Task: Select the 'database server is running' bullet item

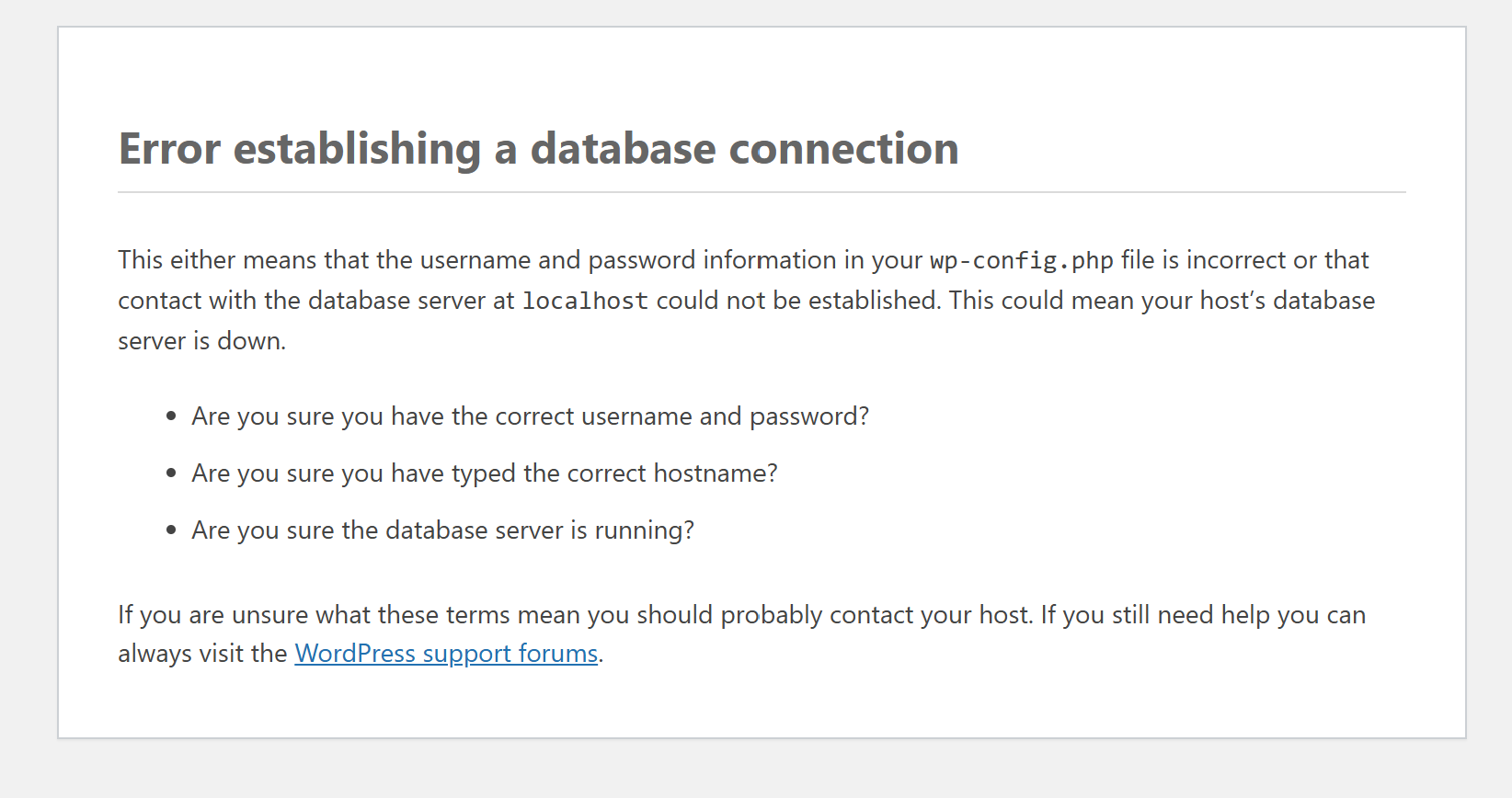Action: coord(442,530)
